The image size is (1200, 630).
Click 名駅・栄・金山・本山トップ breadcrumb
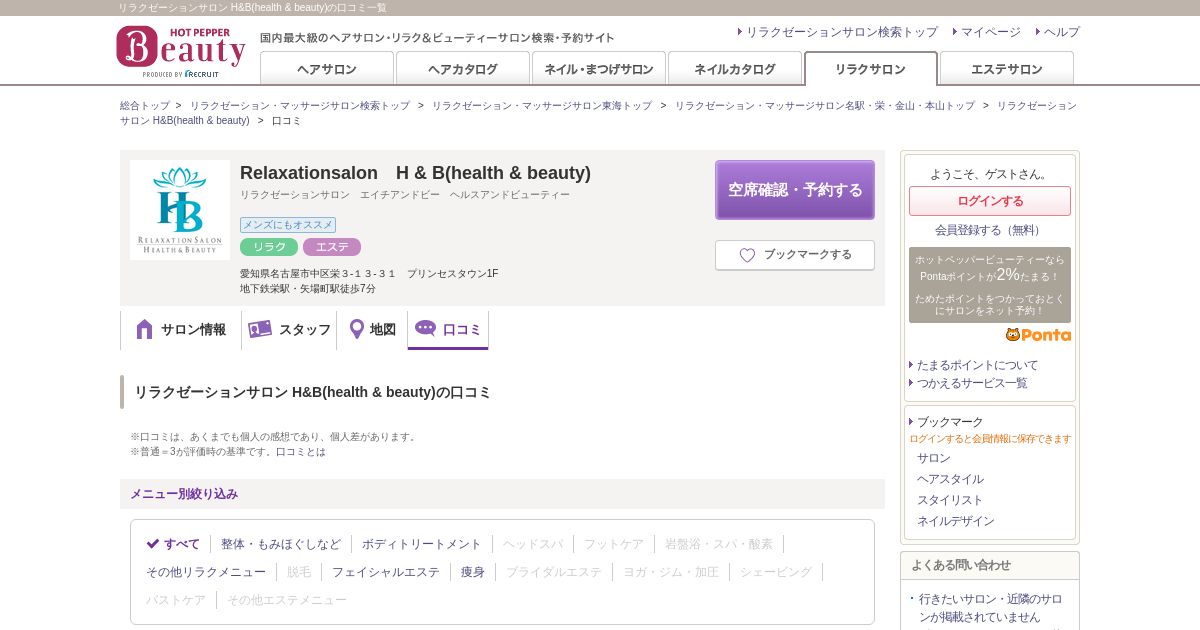(824, 105)
